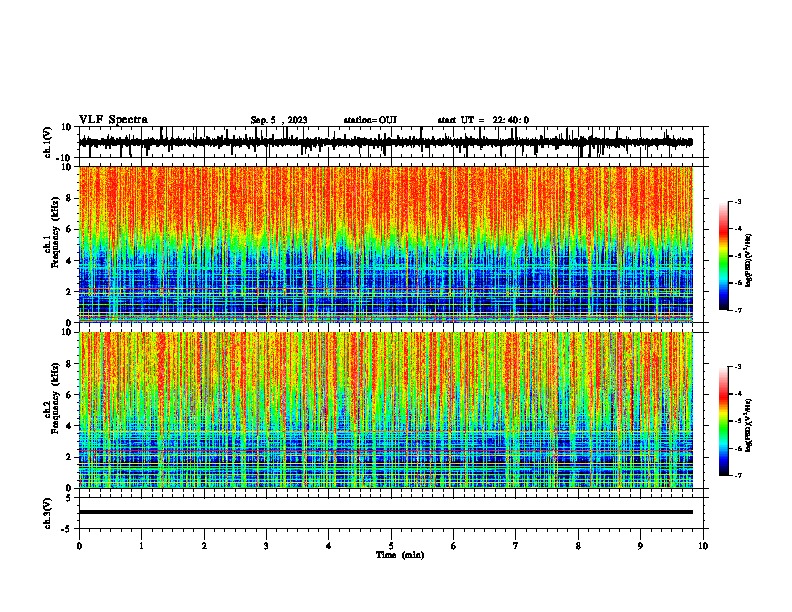Click the "start UT = 22:40: 0" header text

coord(483,120)
